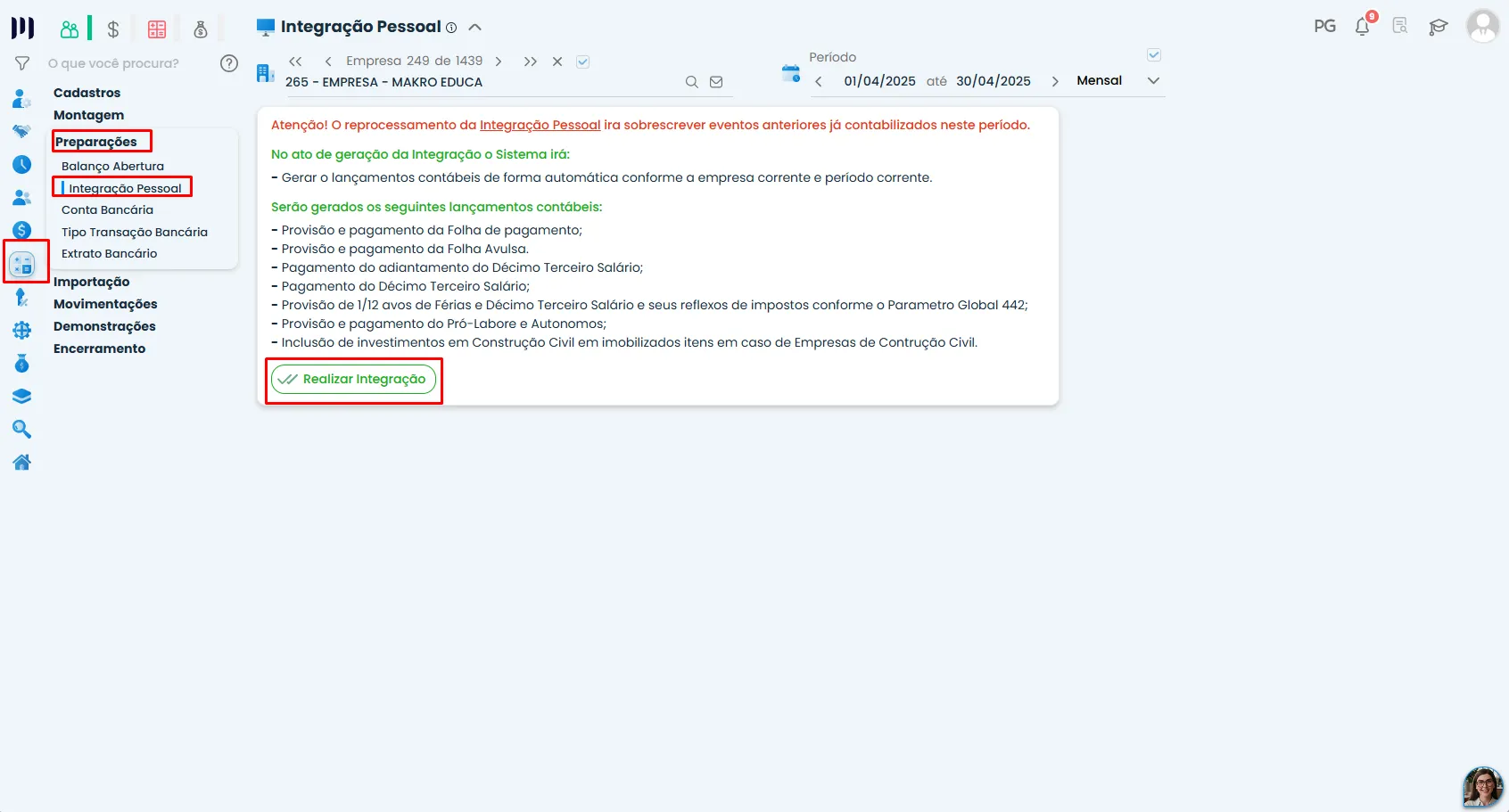Open the Extrato Bancário menu item
This screenshot has width=1509, height=812.
point(109,254)
